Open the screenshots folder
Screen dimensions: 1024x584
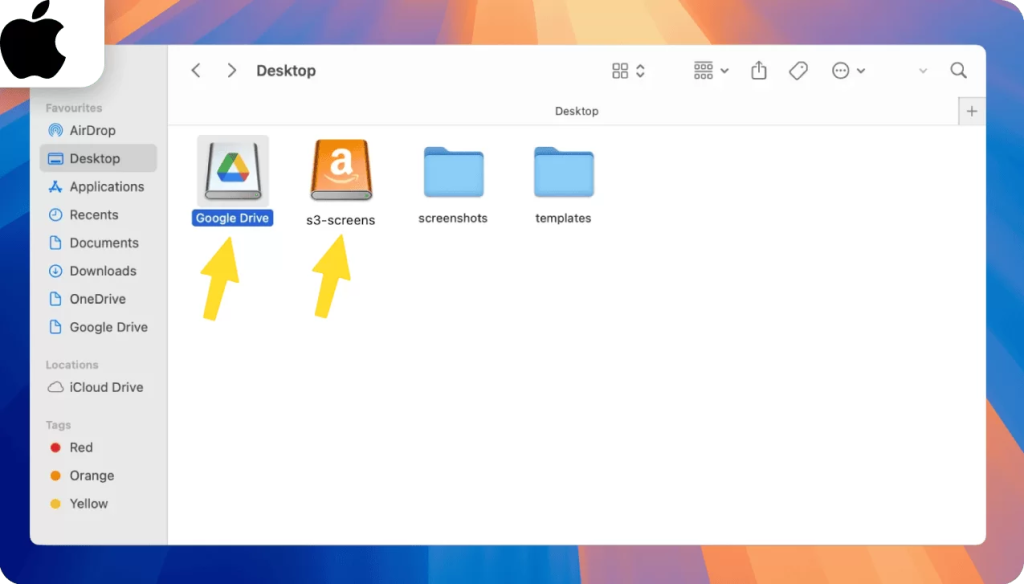(453, 172)
